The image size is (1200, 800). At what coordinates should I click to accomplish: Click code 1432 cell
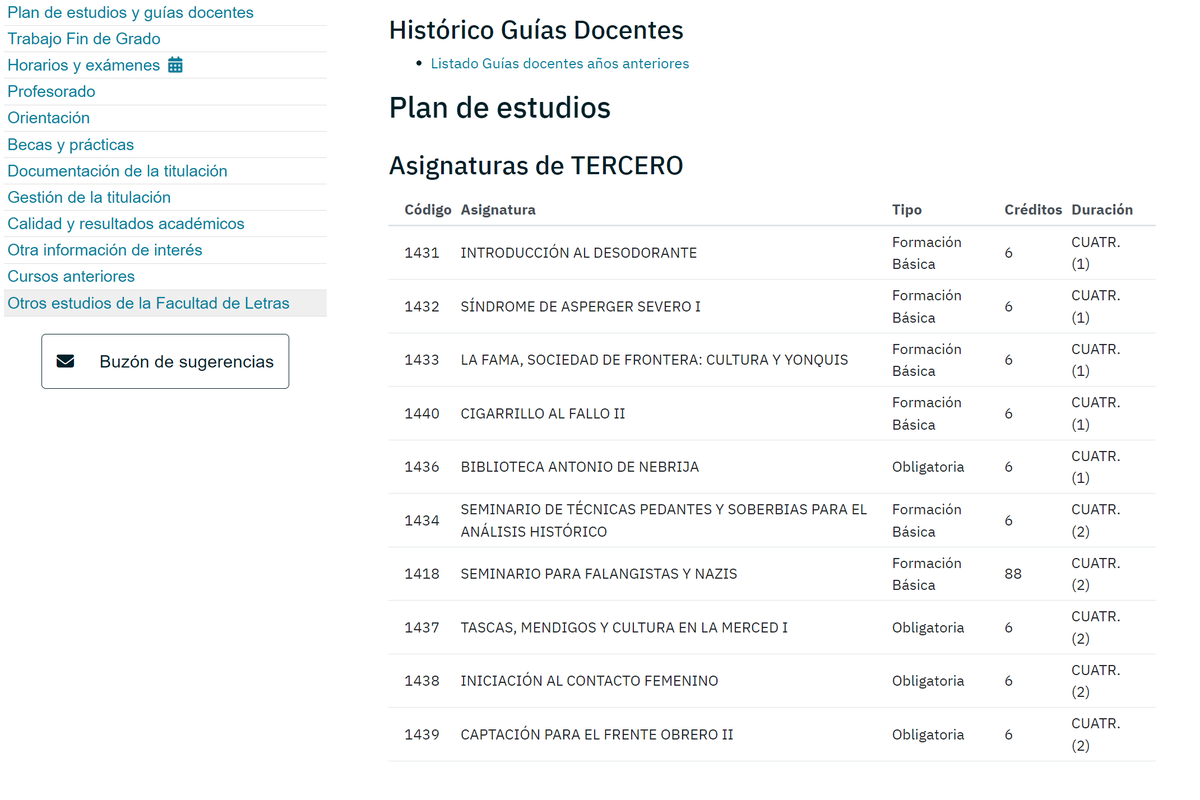(422, 306)
